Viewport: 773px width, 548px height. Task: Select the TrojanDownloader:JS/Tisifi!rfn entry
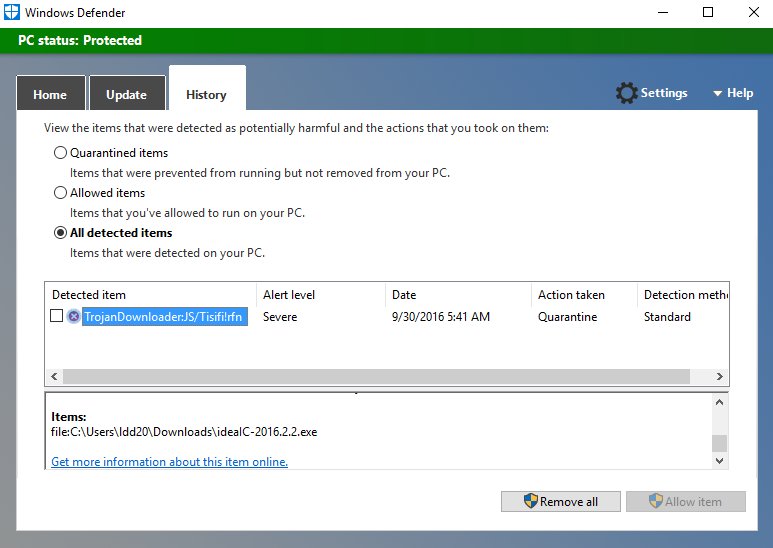point(165,316)
